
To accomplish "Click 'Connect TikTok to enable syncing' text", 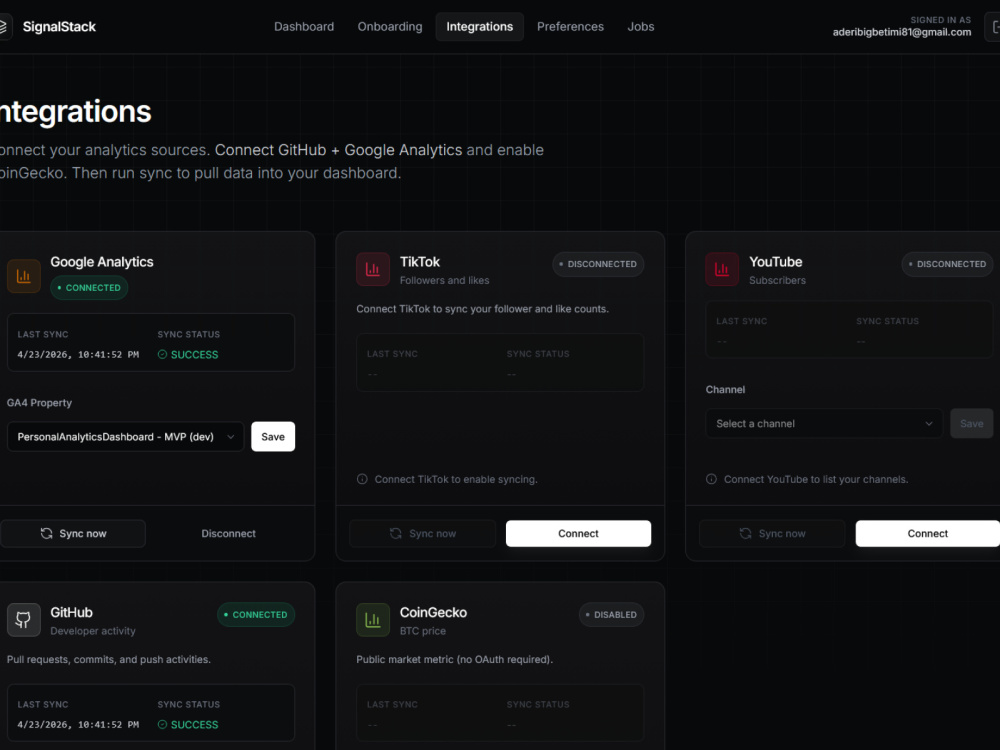I will [456, 479].
